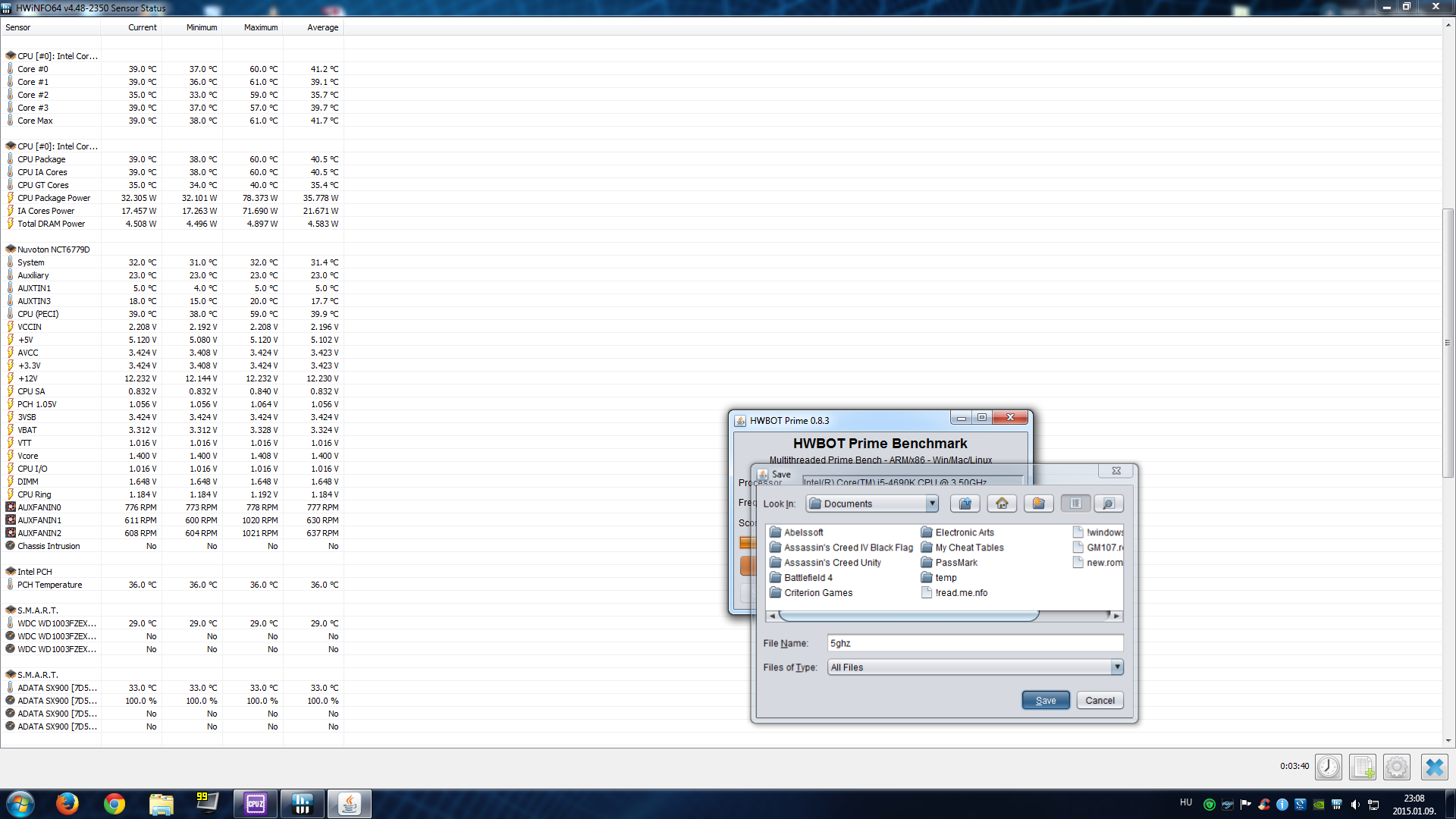Viewport: 1456px width, 819px height.
Task: Click the CCleaner tray icon
Action: tap(1264, 805)
